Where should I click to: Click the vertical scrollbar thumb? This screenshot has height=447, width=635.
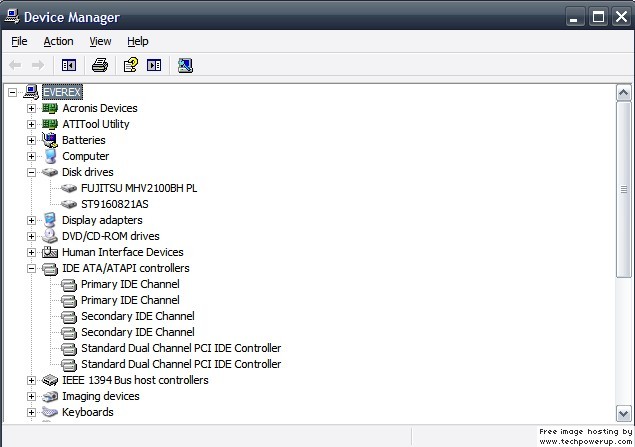click(x=623, y=189)
